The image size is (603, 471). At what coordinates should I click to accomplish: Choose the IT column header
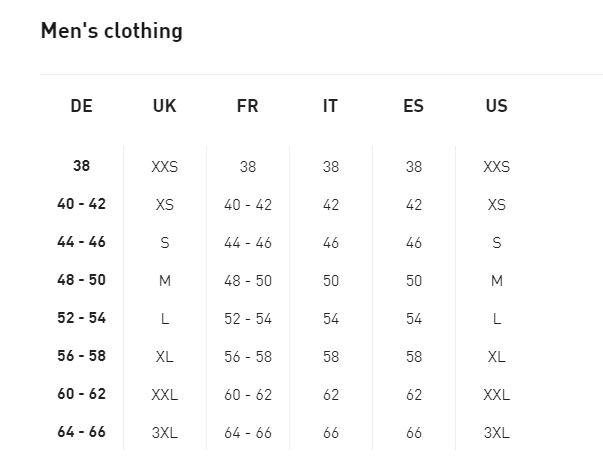point(330,106)
